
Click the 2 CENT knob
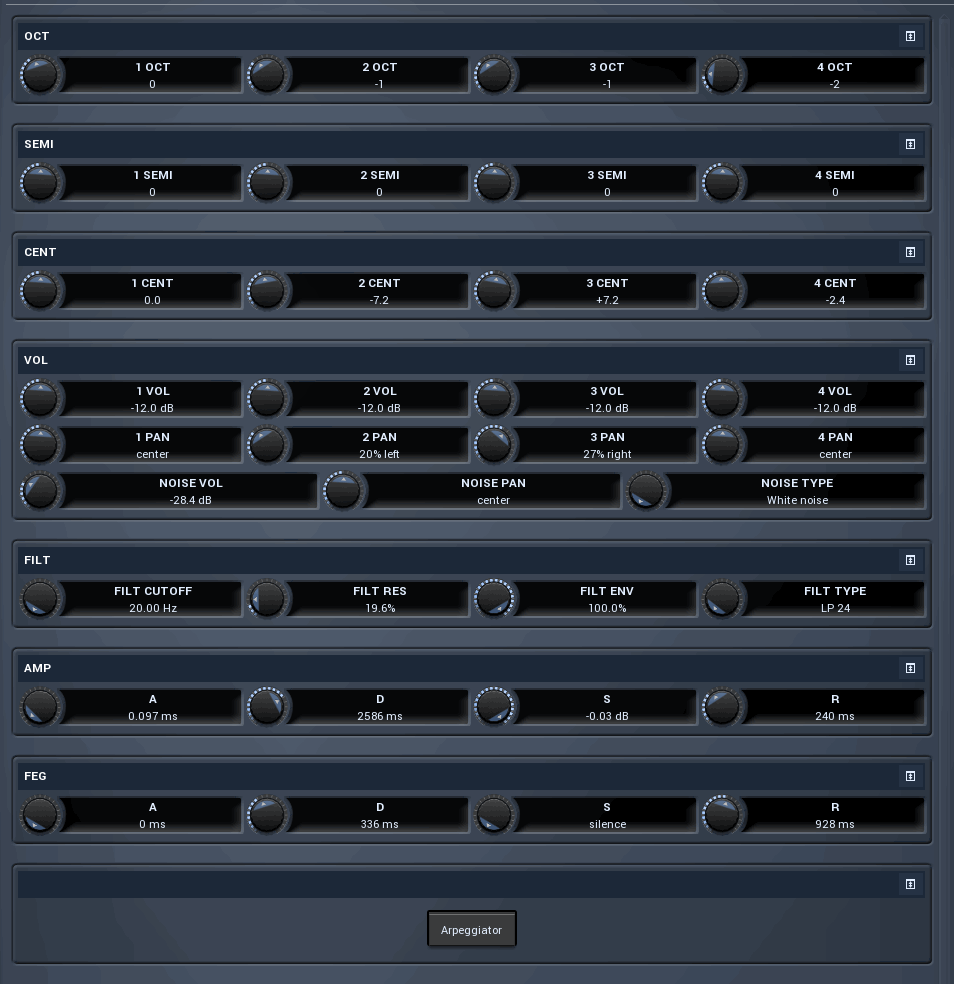click(267, 291)
